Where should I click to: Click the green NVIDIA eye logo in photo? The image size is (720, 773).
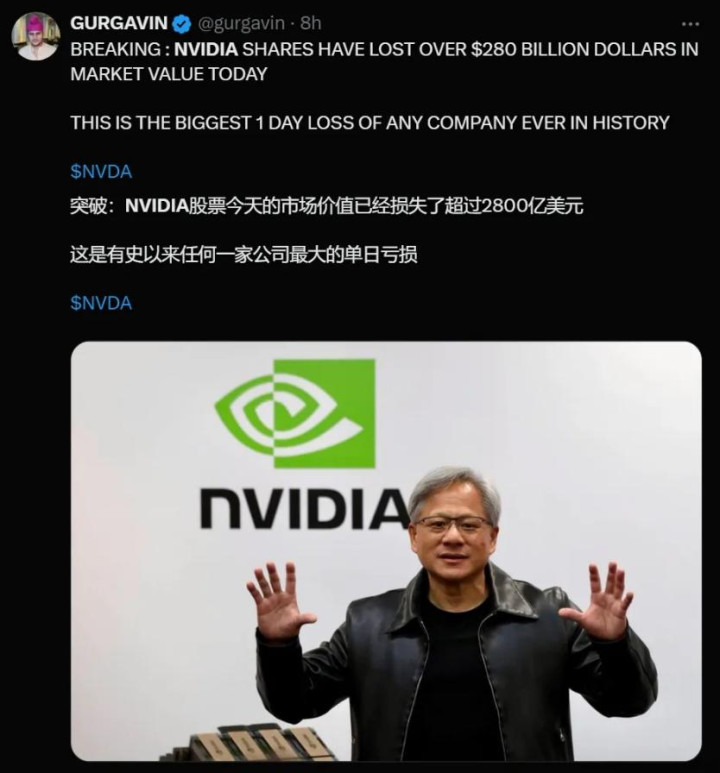(295, 413)
